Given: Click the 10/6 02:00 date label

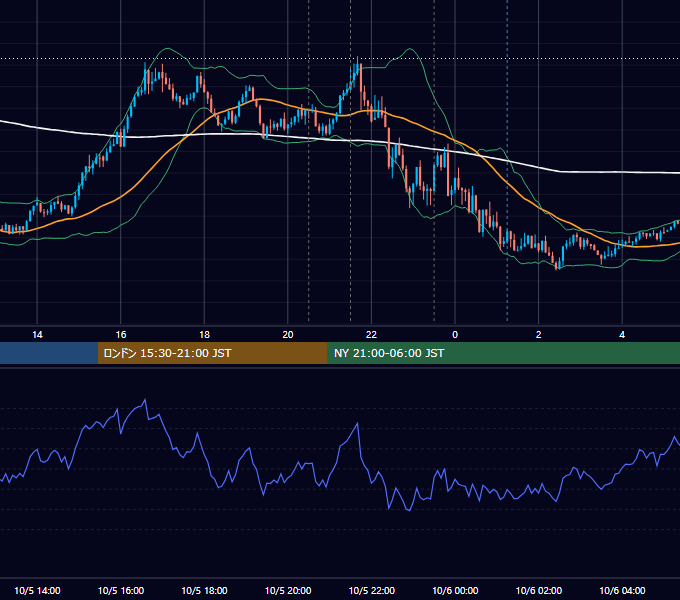Looking at the screenshot, I should point(539,590).
